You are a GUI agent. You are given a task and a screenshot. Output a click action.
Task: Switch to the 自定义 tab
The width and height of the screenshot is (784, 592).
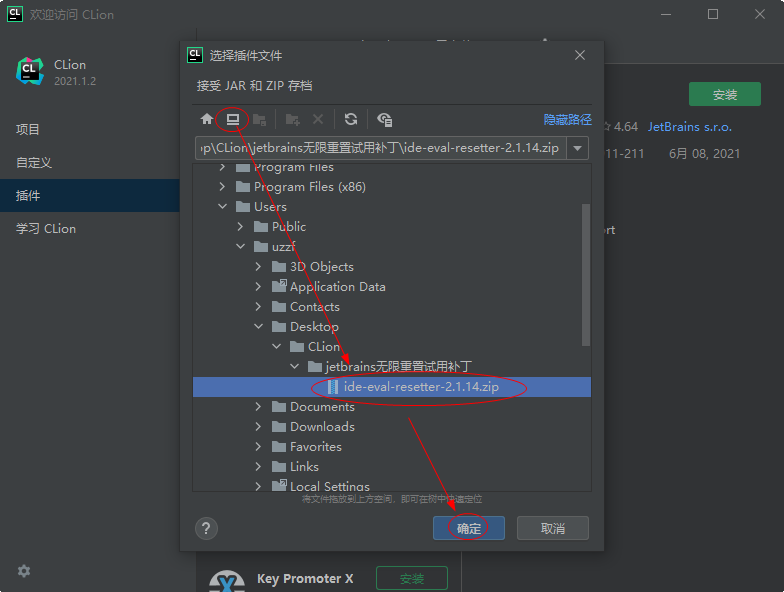(34, 162)
